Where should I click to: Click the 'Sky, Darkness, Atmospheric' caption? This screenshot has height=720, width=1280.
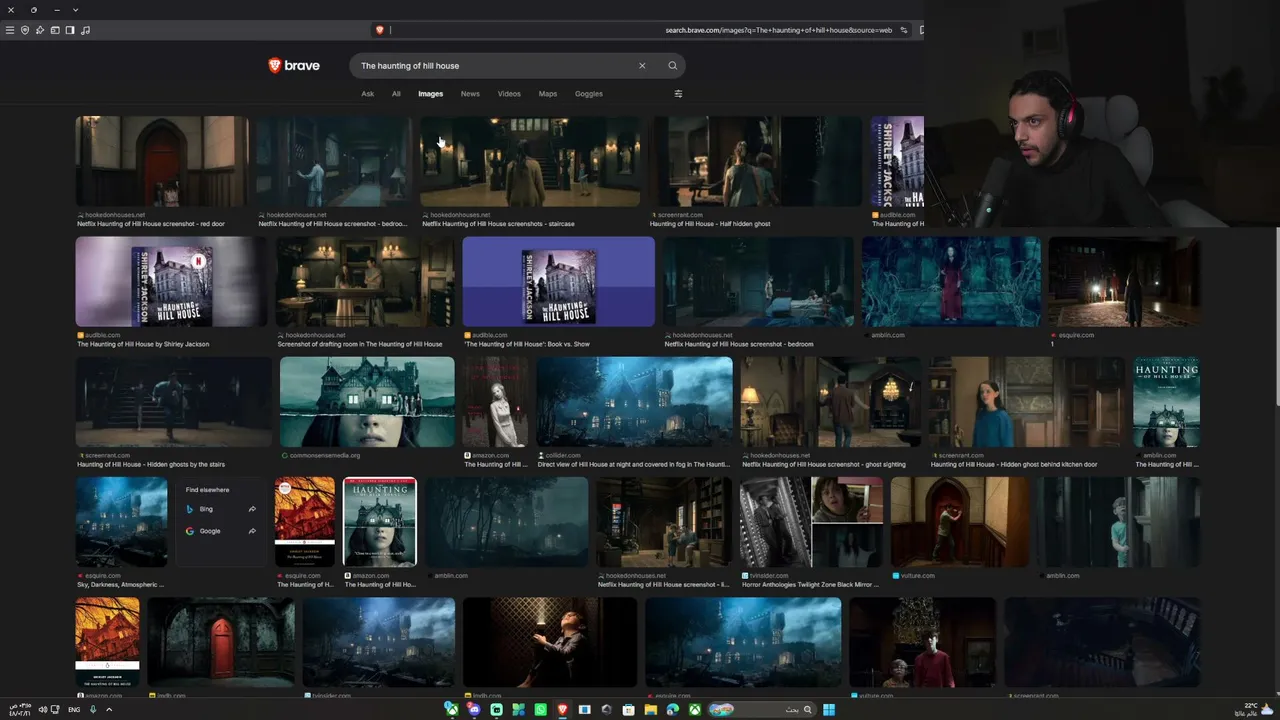point(120,584)
